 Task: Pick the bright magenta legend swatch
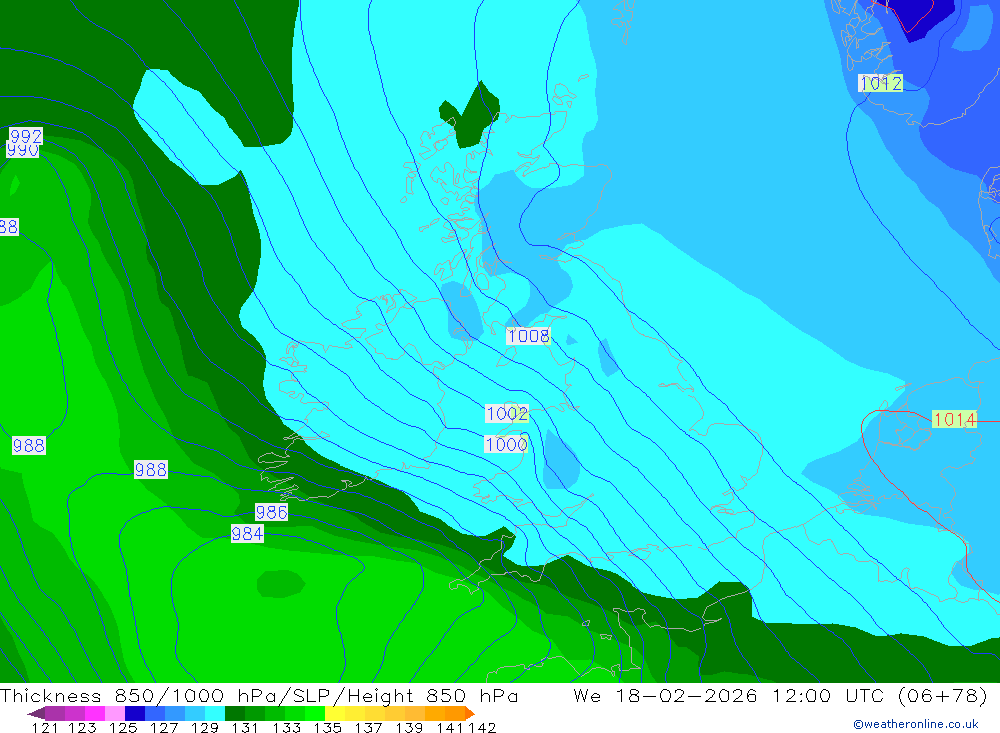[x=95, y=713]
